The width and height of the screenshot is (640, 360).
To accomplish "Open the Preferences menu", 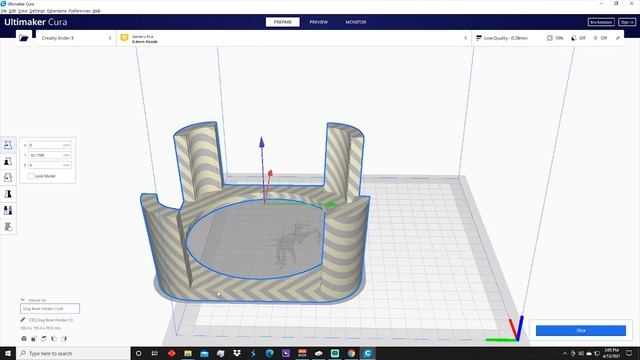I will pos(80,11).
